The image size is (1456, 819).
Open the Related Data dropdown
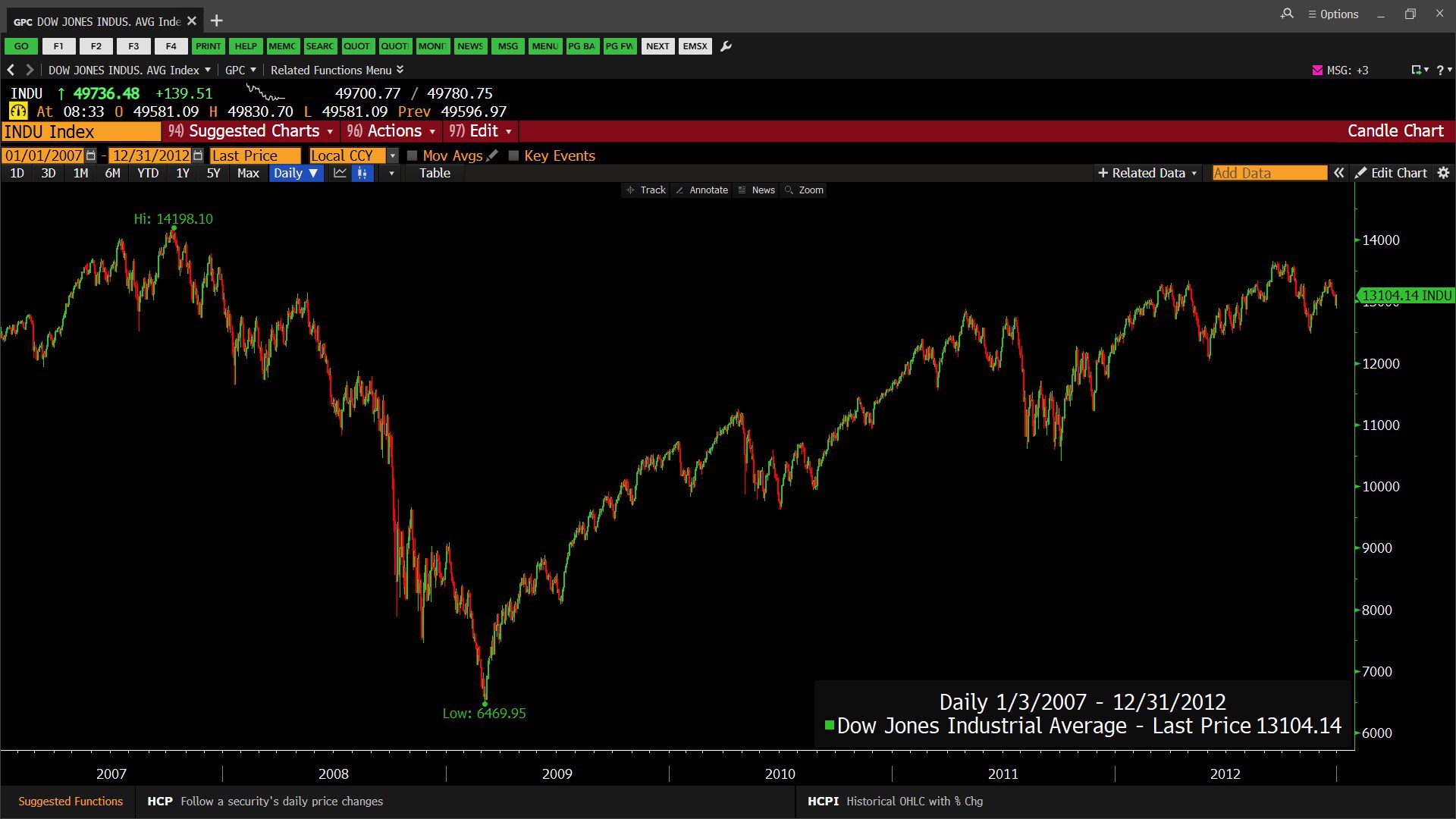tap(1147, 173)
